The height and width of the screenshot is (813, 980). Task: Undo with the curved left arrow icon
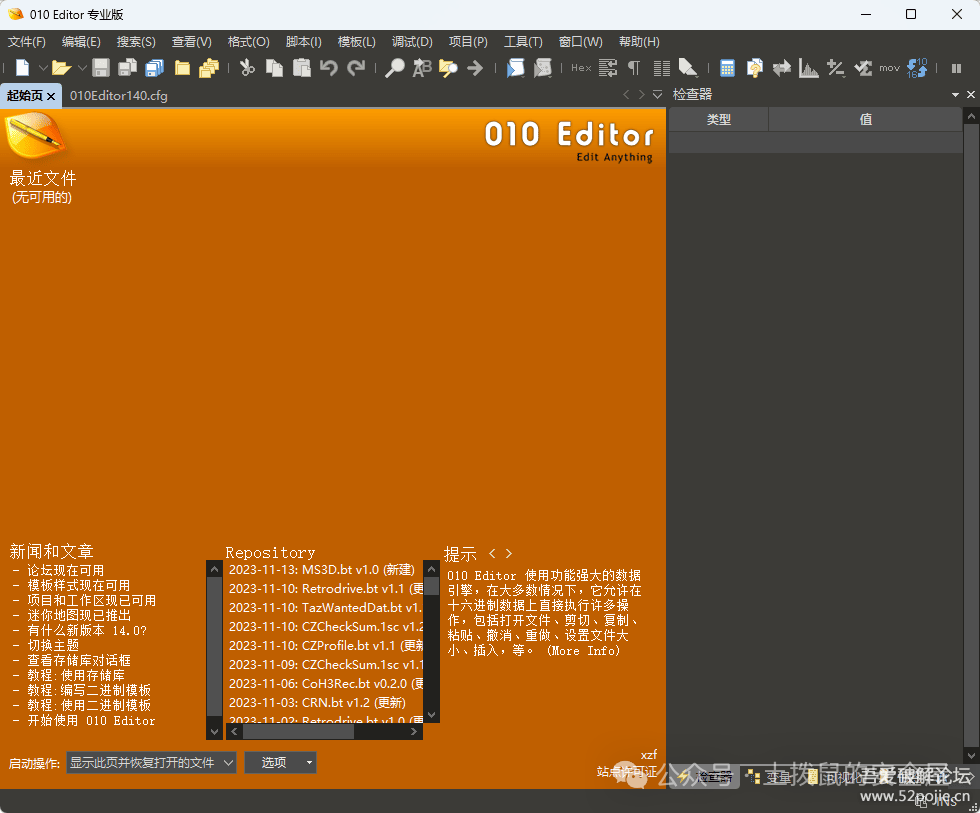point(329,67)
